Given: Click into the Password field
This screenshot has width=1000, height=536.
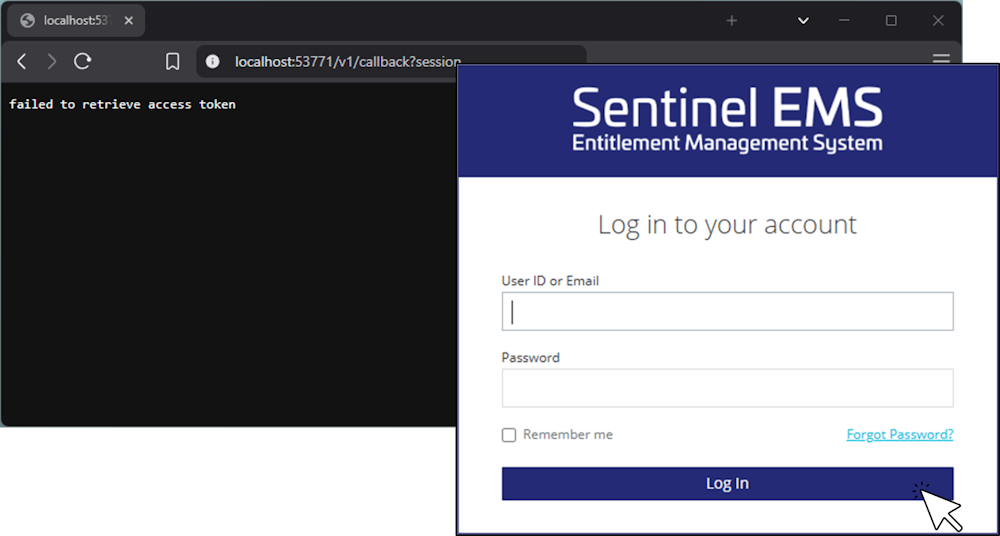Looking at the screenshot, I should [727, 388].
